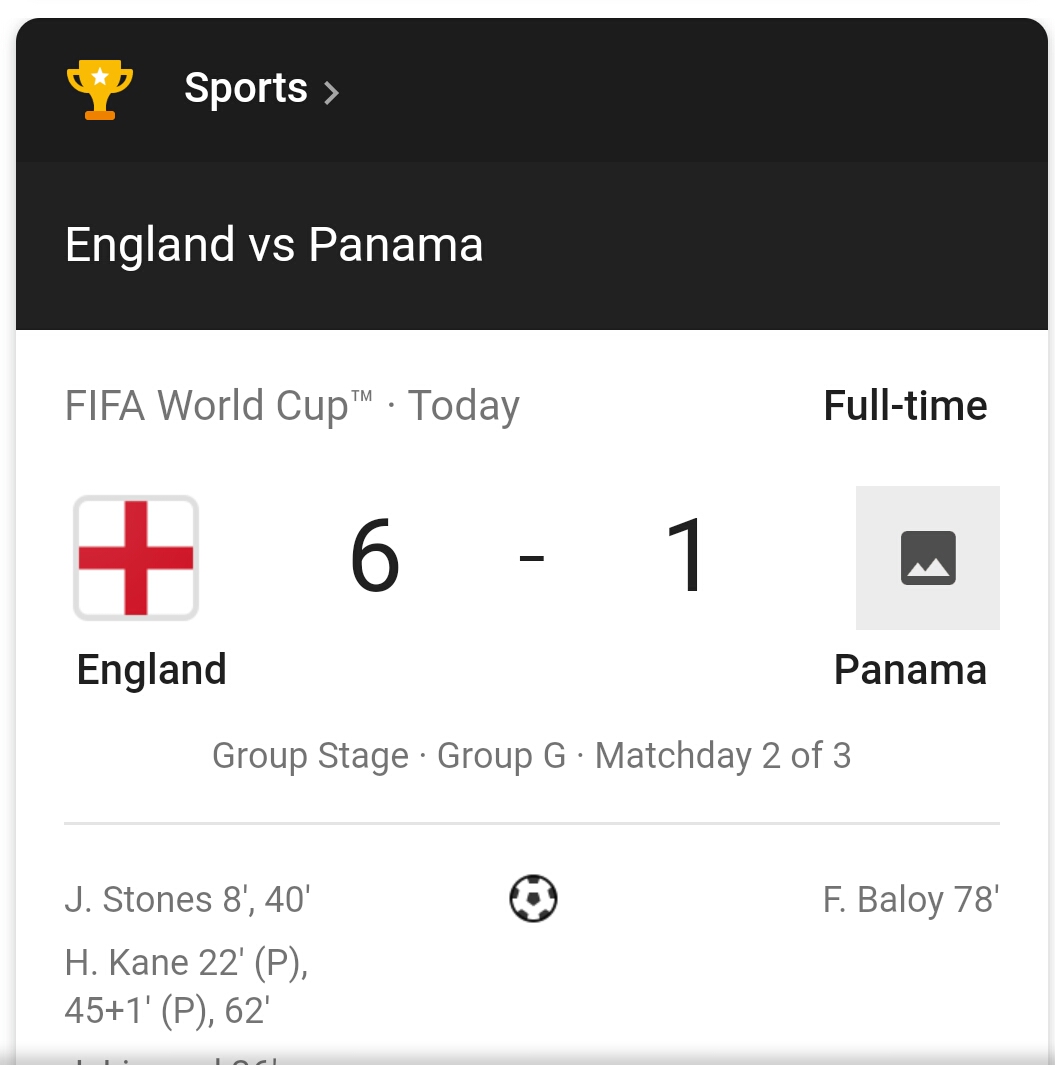This screenshot has height=1067, width=1055.
Task: Click the dash between the scores
Action: click(532, 558)
